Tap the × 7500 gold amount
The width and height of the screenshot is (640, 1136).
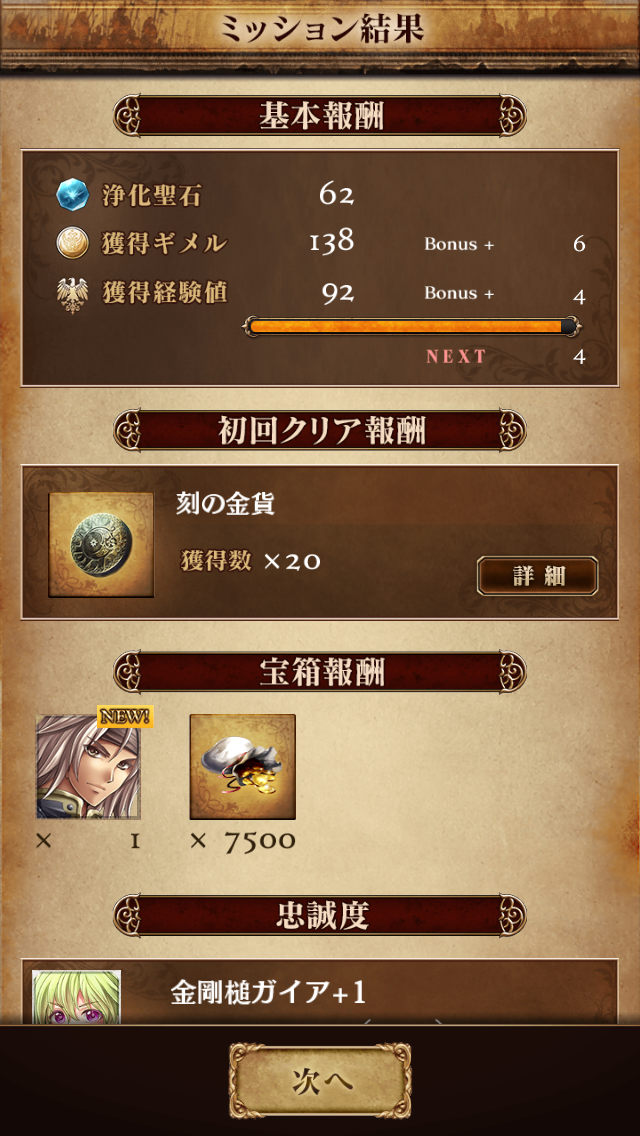click(x=243, y=841)
